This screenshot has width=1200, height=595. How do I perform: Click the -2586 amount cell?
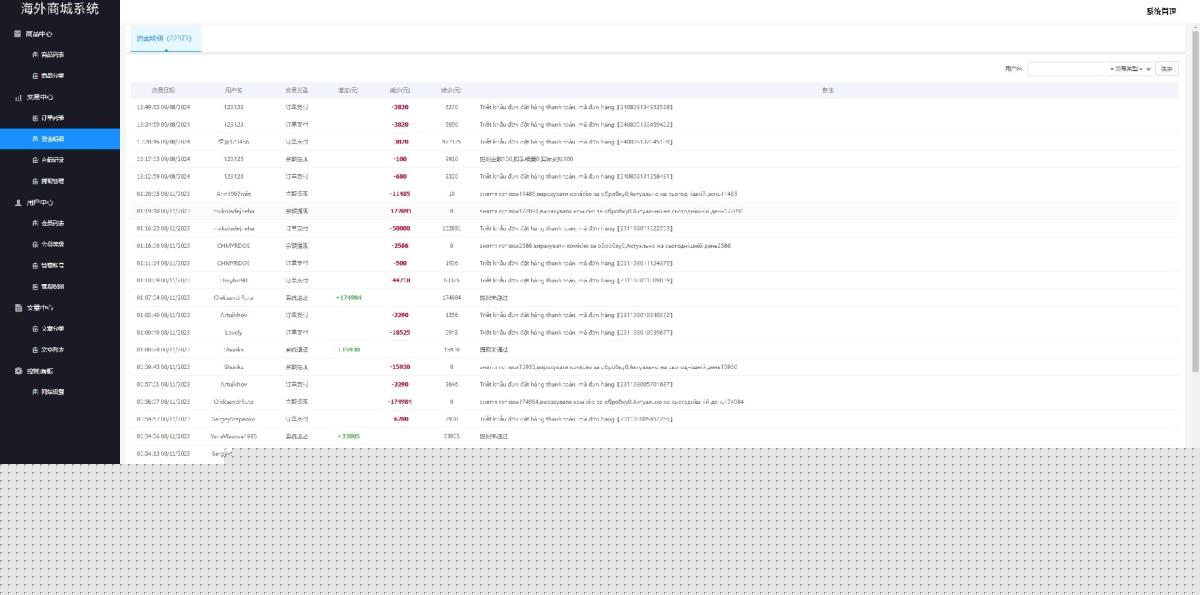pyautogui.click(x=400, y=246)
